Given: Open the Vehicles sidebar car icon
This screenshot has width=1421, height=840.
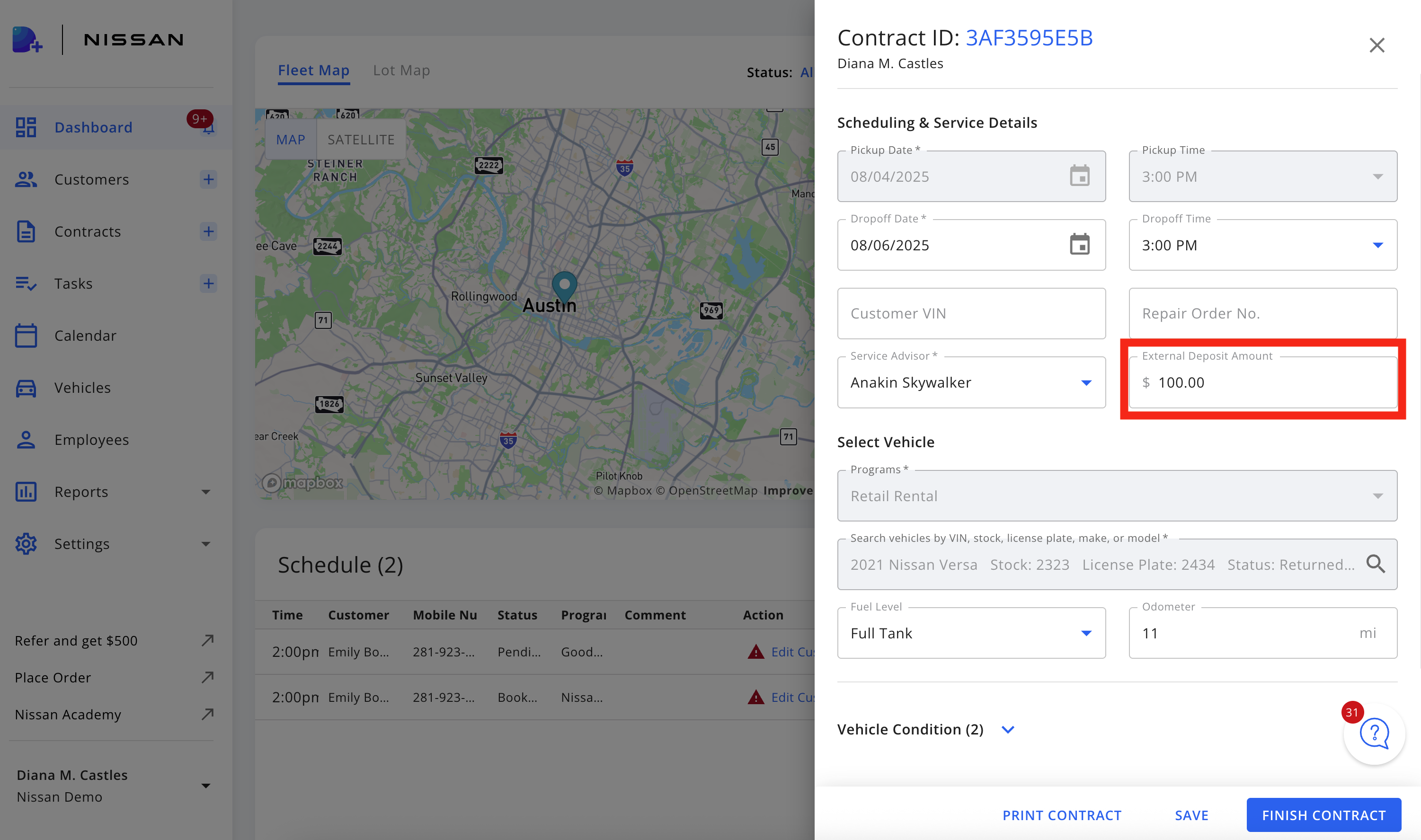Looking at the screenshot, I should tap(26, 388).
